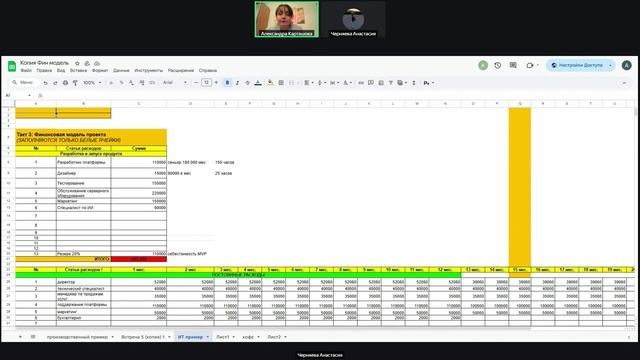
Task: Click the Настройки Доступа share button
Action: point(577,65)
